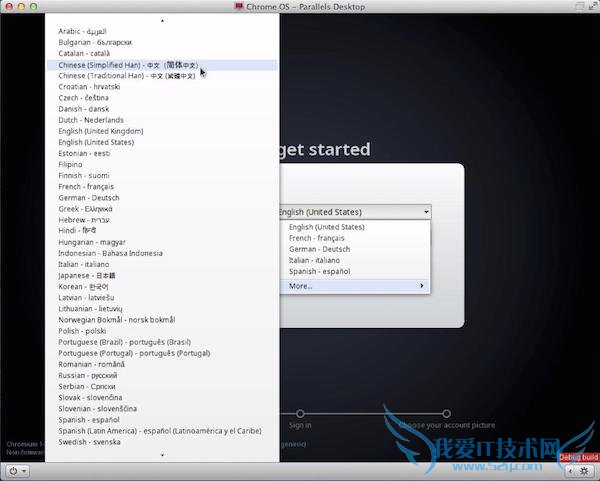The height and width of the screenshot is (481, 600).
Task: Select Dutch - Nederlands
Action: 161,120
